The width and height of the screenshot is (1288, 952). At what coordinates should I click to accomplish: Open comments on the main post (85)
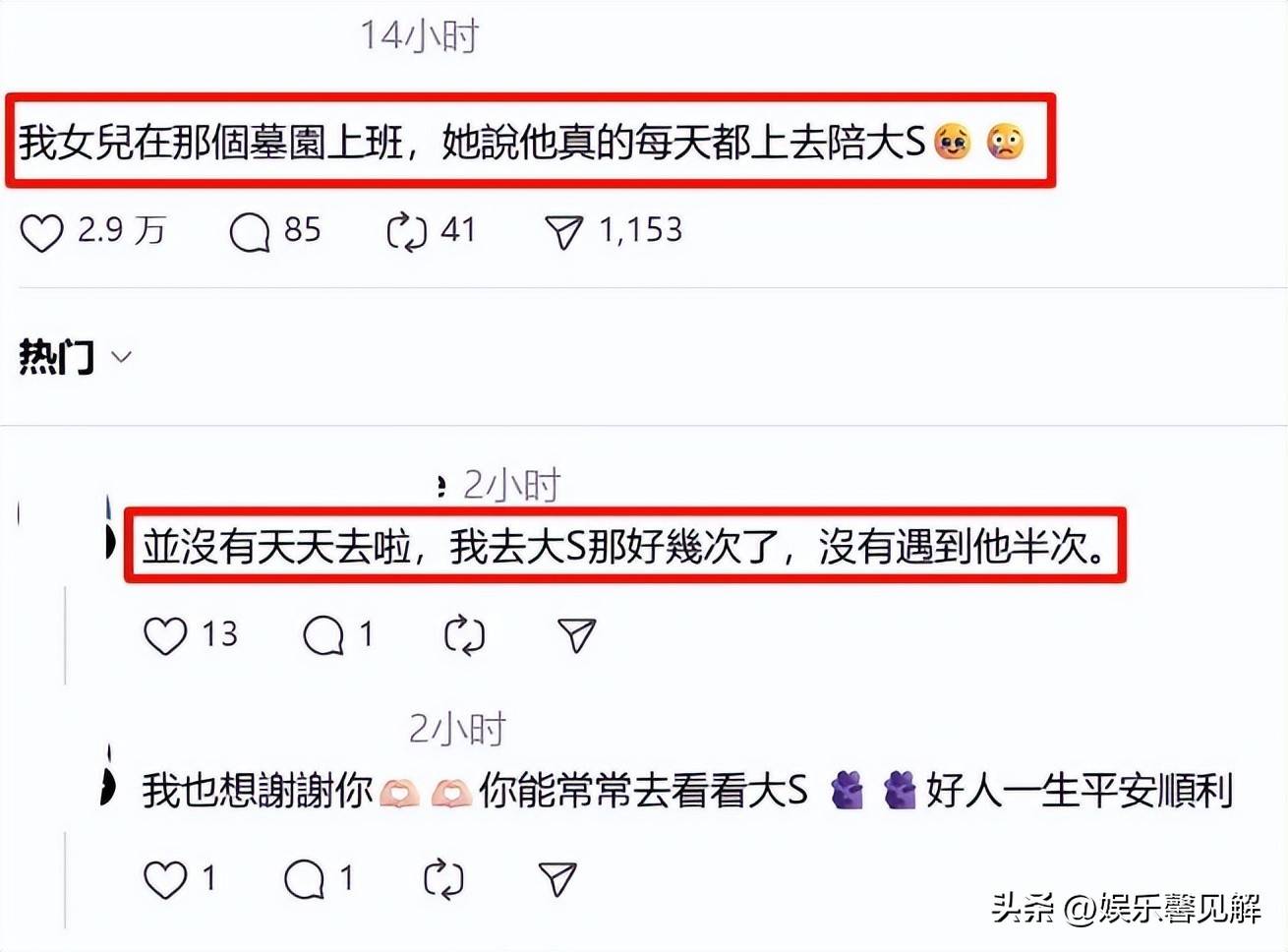pos(249,233)
